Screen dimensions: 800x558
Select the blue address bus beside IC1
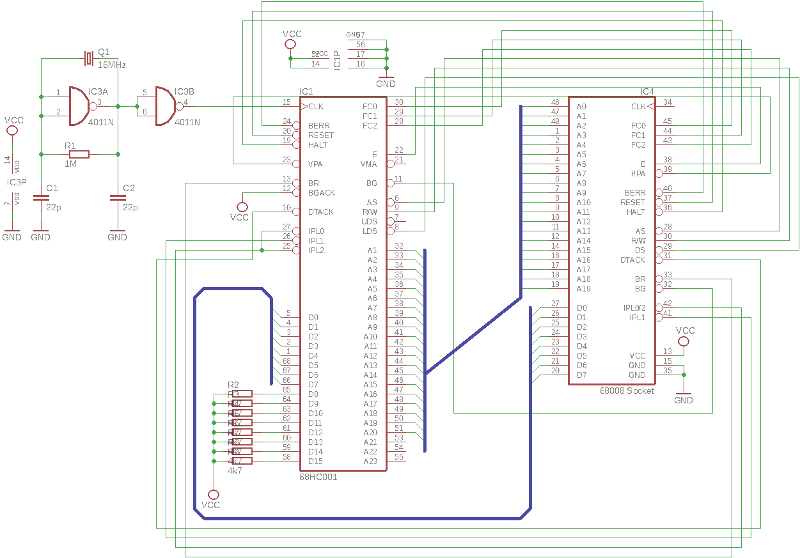point(424,350)
